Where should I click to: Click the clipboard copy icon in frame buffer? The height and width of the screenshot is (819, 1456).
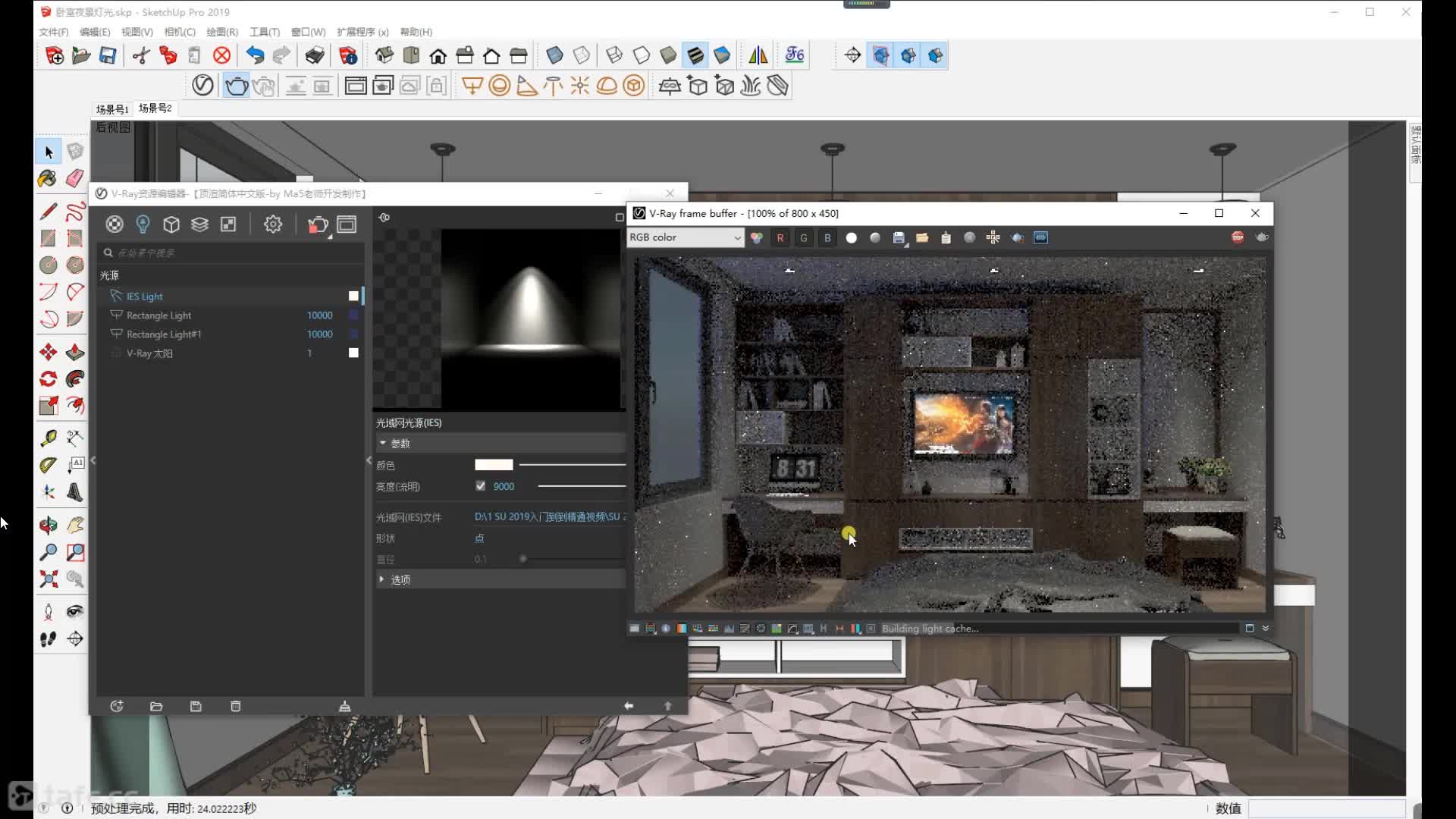[946, 237]
